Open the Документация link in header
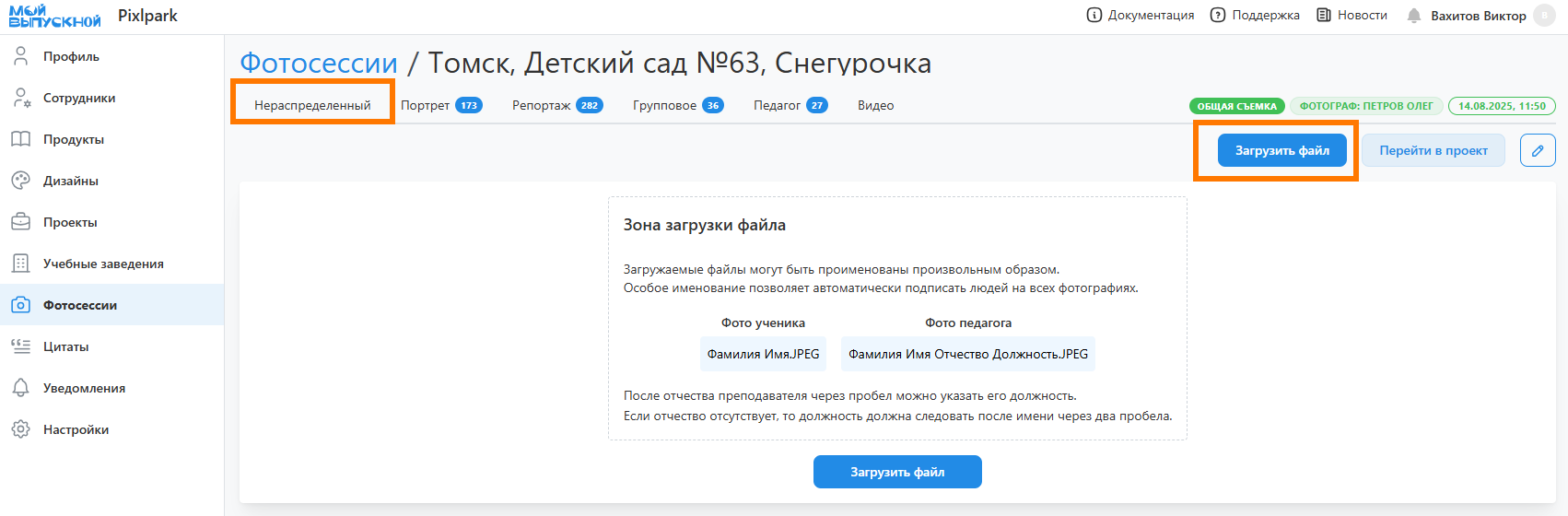 tap(1141, 16)
